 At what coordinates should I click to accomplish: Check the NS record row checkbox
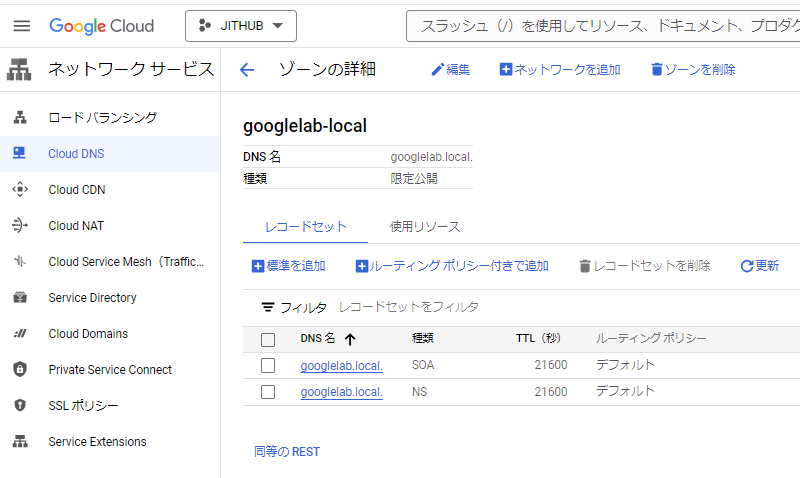tap(268, 392)
